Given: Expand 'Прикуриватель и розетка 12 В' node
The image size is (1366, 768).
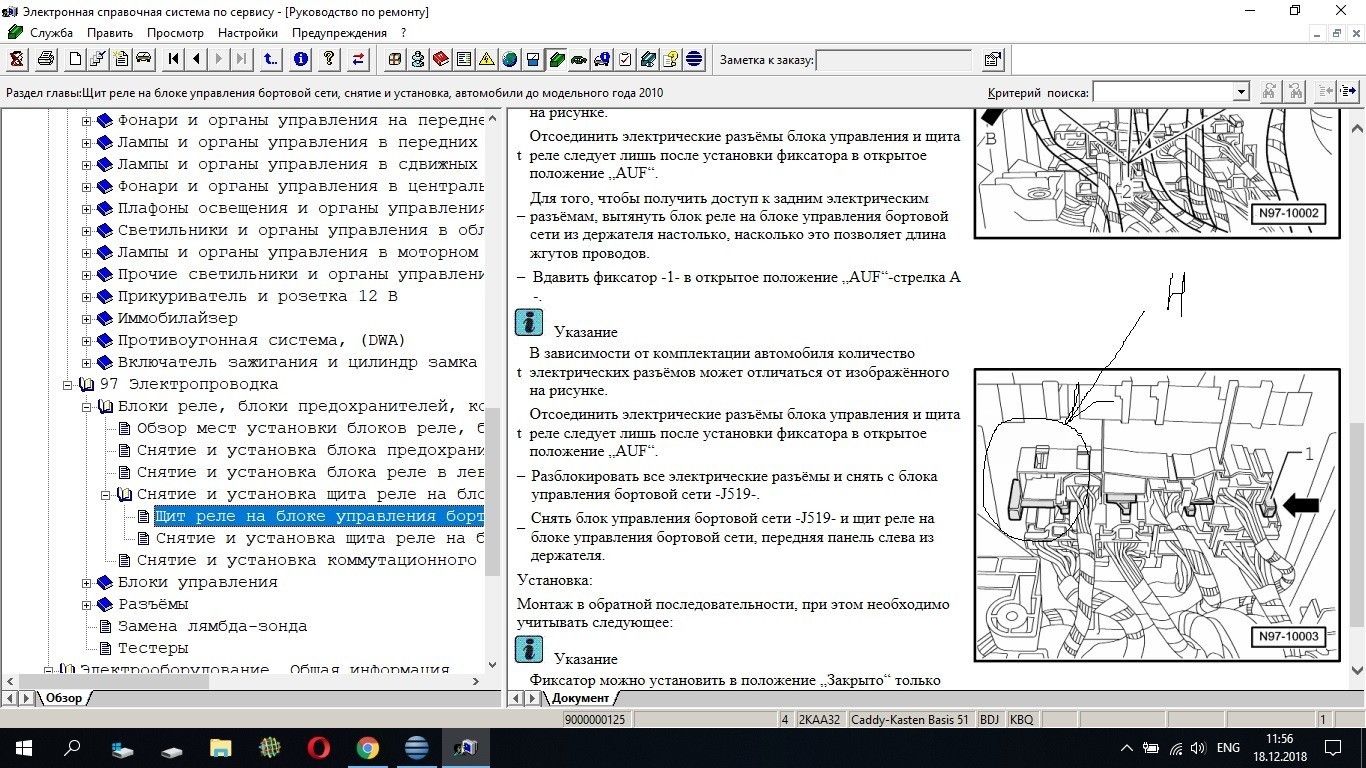Looking at the screenshot, I should click(86, 296).
